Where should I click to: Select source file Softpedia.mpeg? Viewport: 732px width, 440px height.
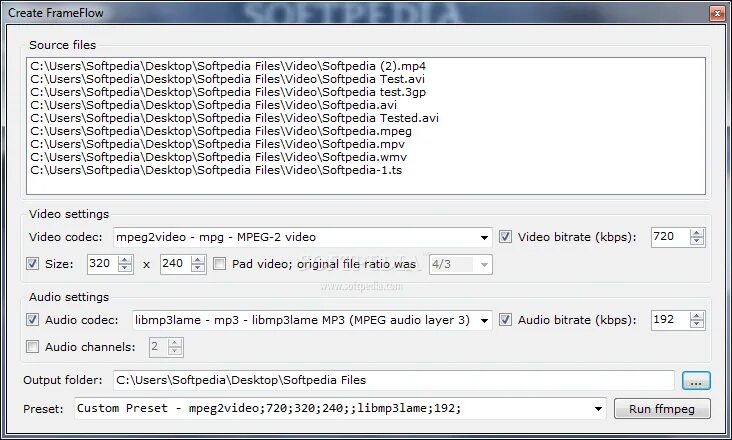(x=221, y=131)
